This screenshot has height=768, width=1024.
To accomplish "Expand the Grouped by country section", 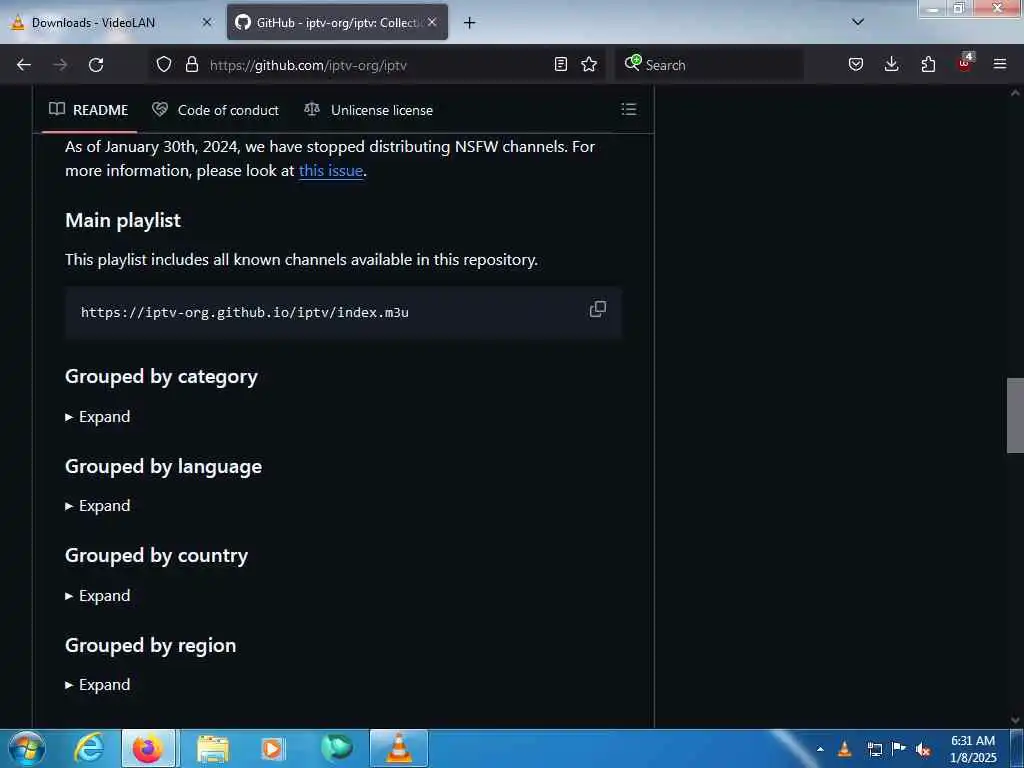I will click(98, 596).
